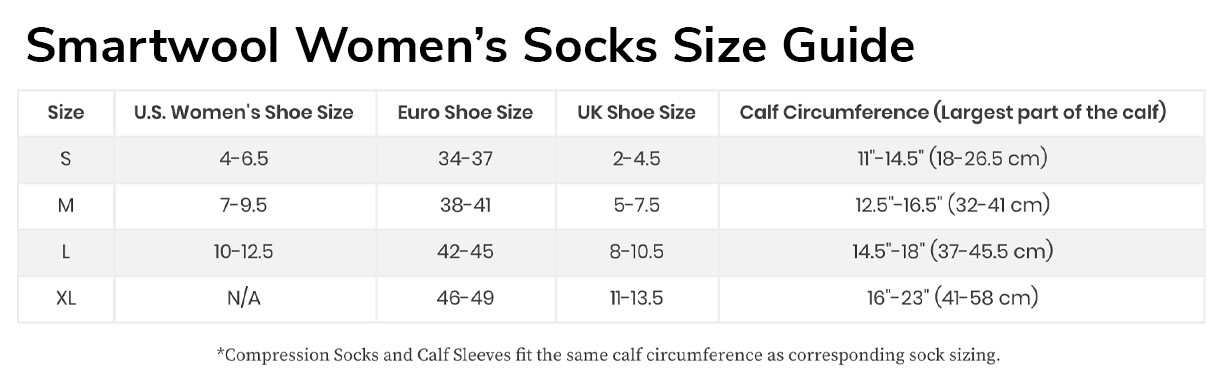The width and height of the screenshot is (1216, 386).
Task: Click the U.S. Women's Shoe Size header
Action: point(244,112)
